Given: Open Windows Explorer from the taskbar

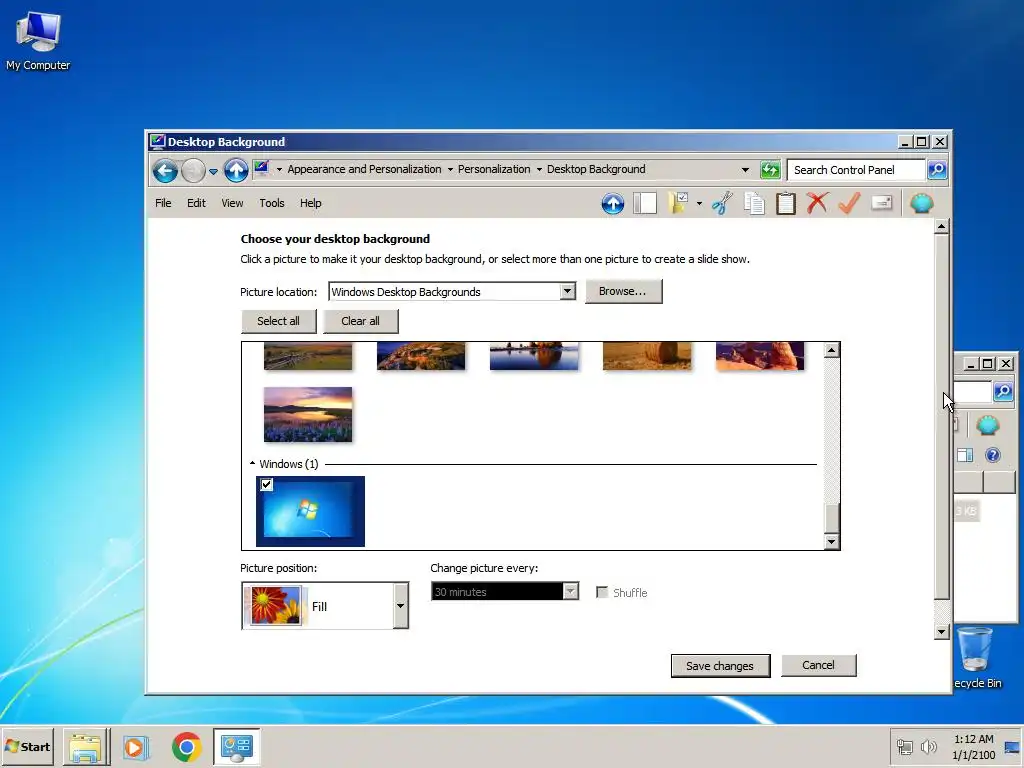Looking at the screenshot, I should click(86, 747).
